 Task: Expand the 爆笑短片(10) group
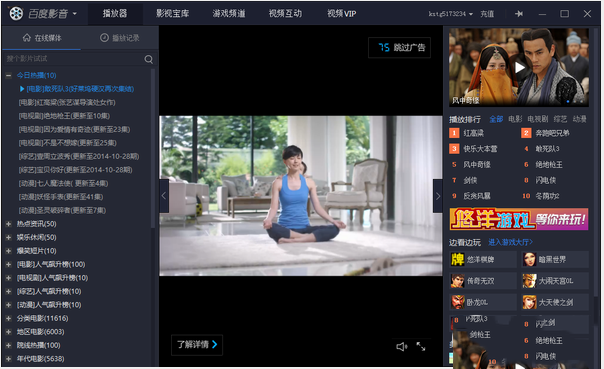(8, 251)
